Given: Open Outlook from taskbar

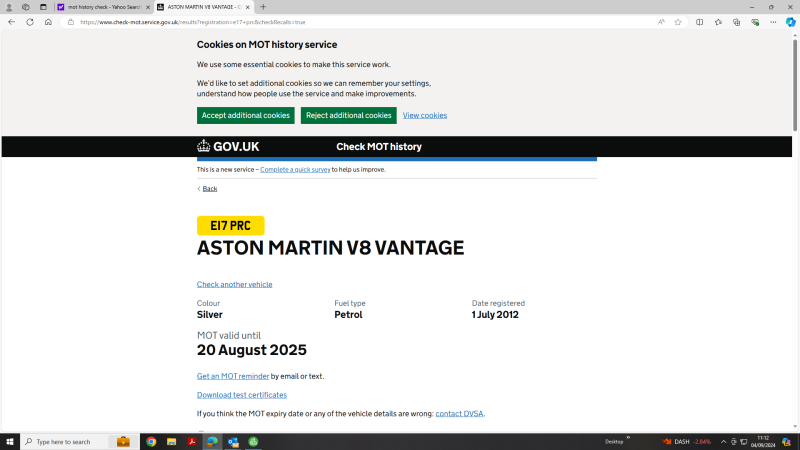Looking at the screenshot, I should pyautogui.click(x=233, y=442).
